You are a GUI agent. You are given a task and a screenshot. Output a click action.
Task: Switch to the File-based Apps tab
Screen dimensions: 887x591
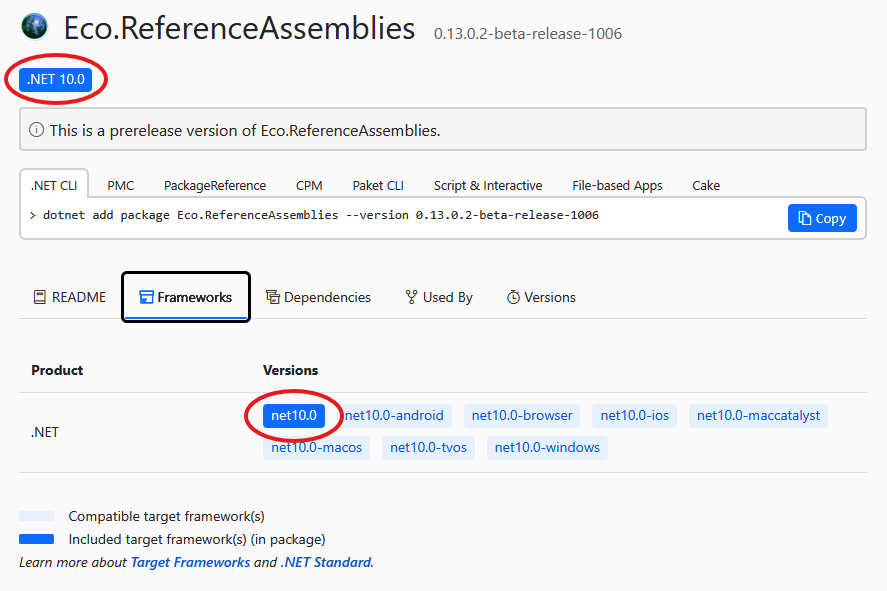point(617,186)
